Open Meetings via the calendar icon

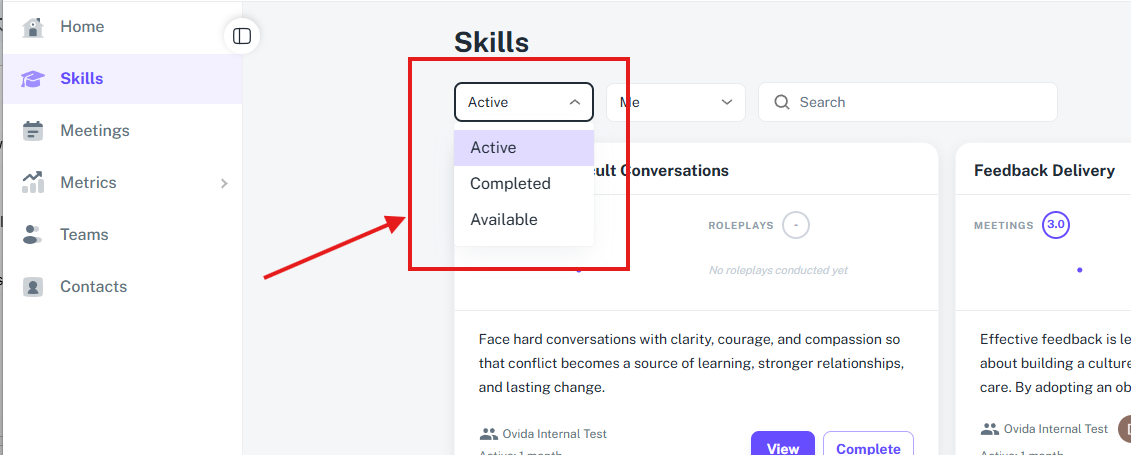pyautogui.click(x=32, y=131)
